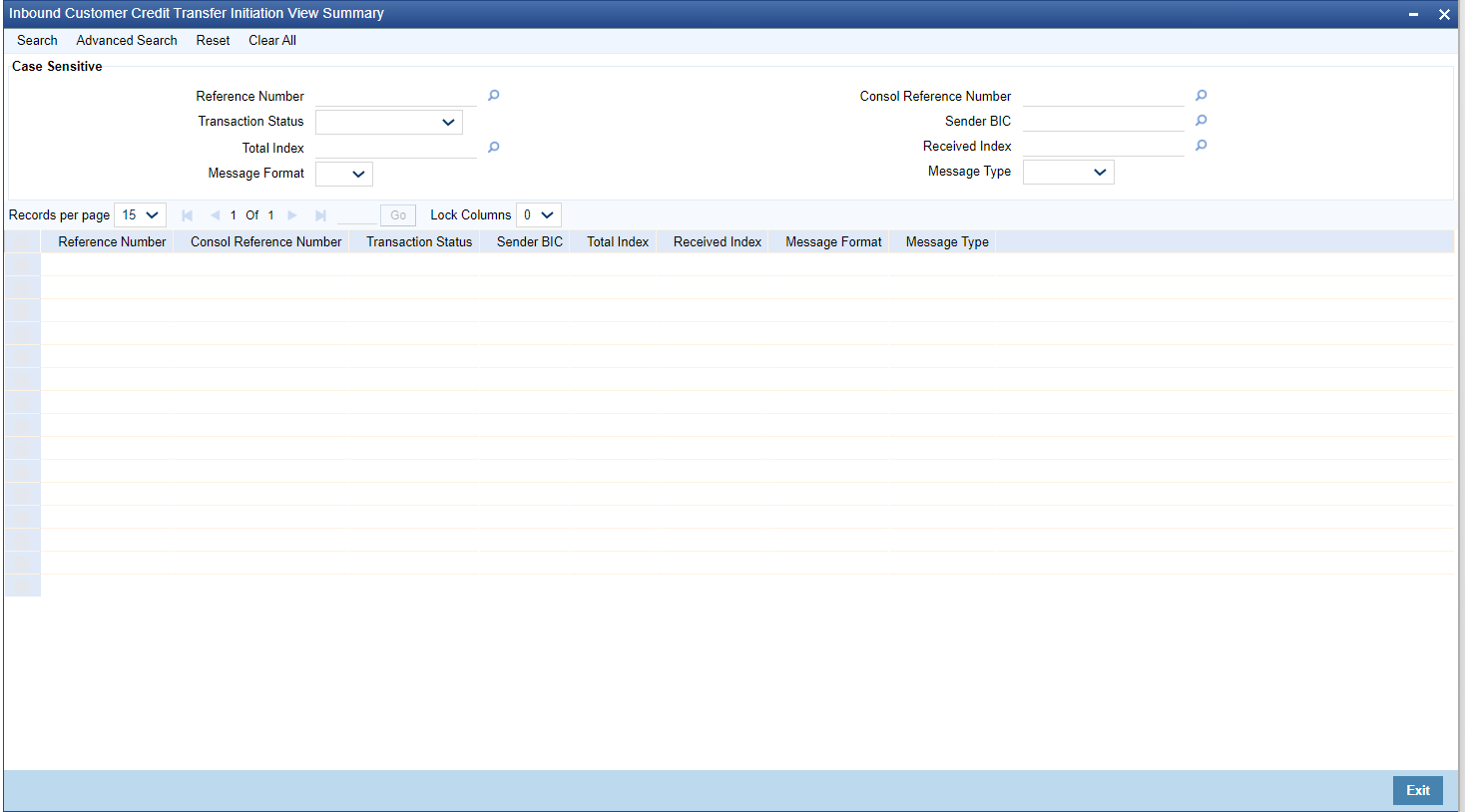
Task: Open Advanced Search
Action: (x=127, y=41)
